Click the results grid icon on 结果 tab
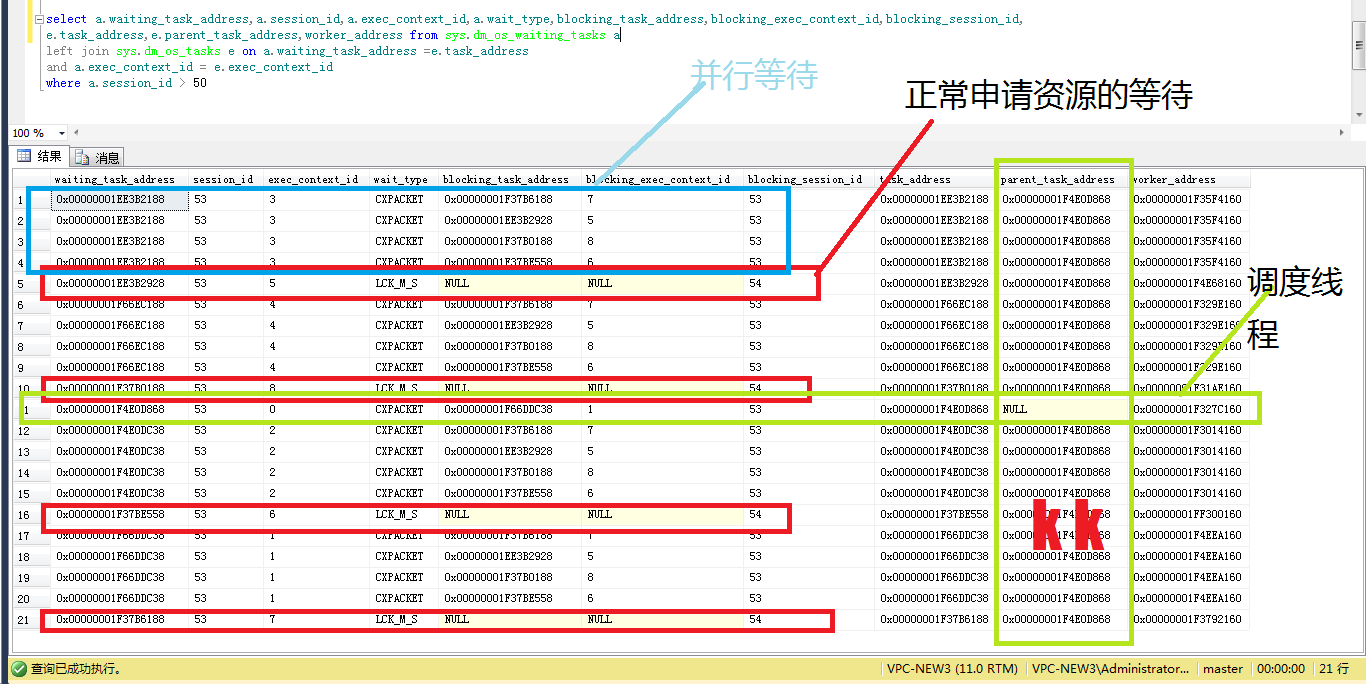Viewport: 1366px width, 684px height. (24, 156)
